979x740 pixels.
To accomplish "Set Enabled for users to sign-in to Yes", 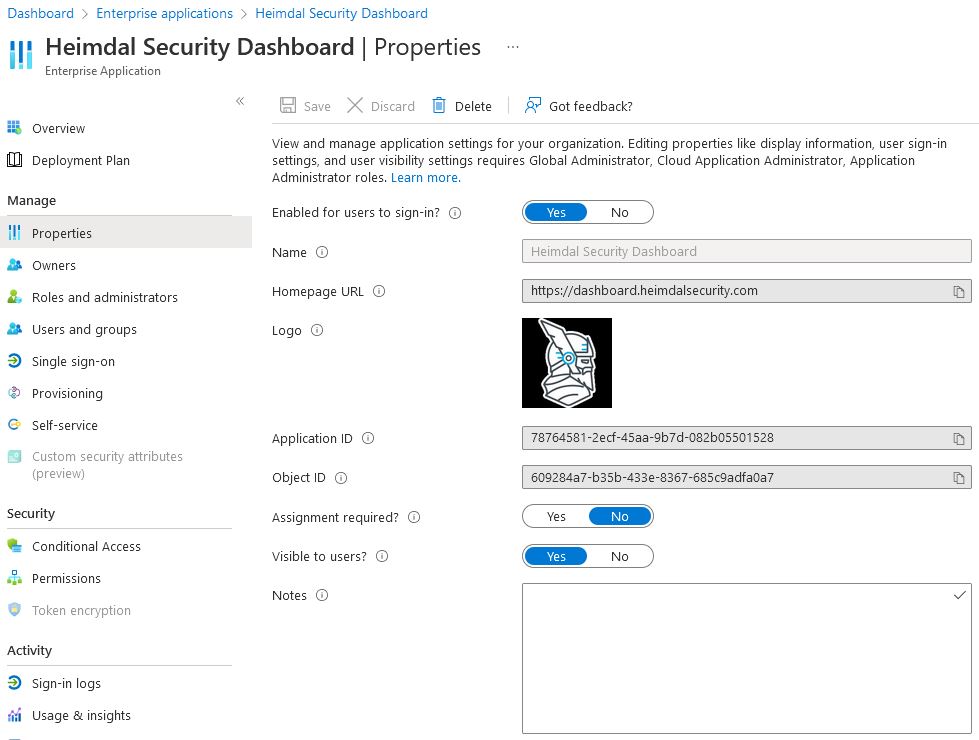I will (x=556, y=212).
